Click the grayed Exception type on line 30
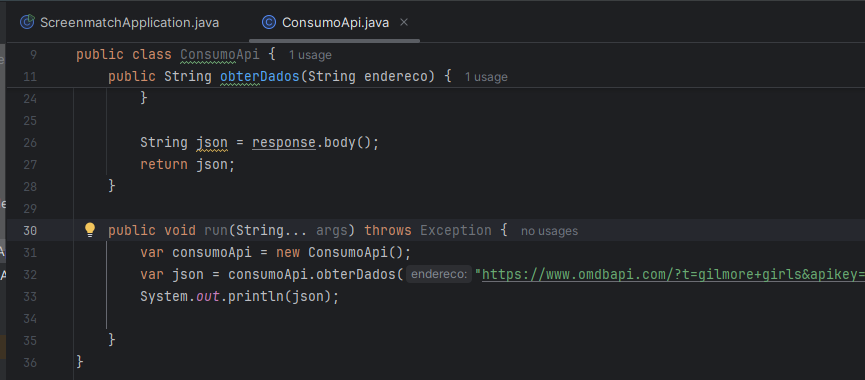 [456, 230]
